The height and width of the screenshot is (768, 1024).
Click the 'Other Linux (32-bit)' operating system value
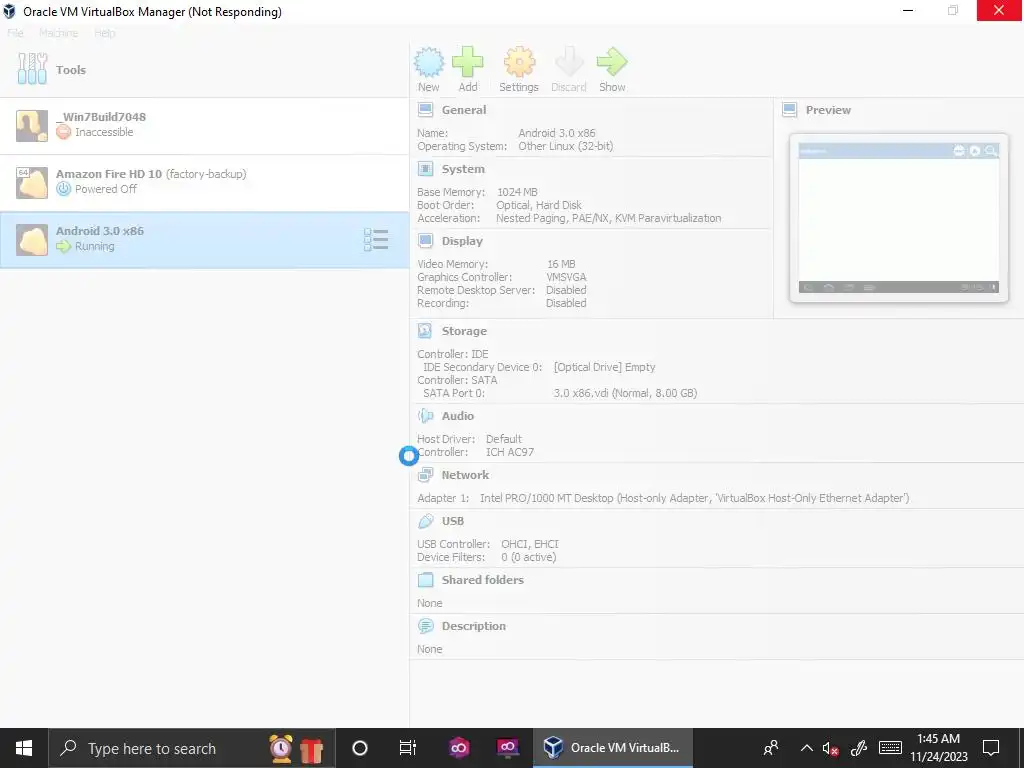pos(566,146)
